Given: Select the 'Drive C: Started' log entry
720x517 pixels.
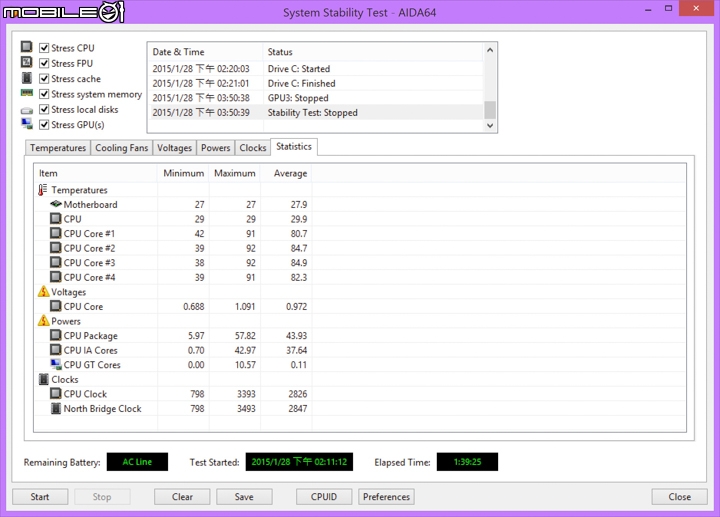Looking at the screenshot, I should click(316, 69).
